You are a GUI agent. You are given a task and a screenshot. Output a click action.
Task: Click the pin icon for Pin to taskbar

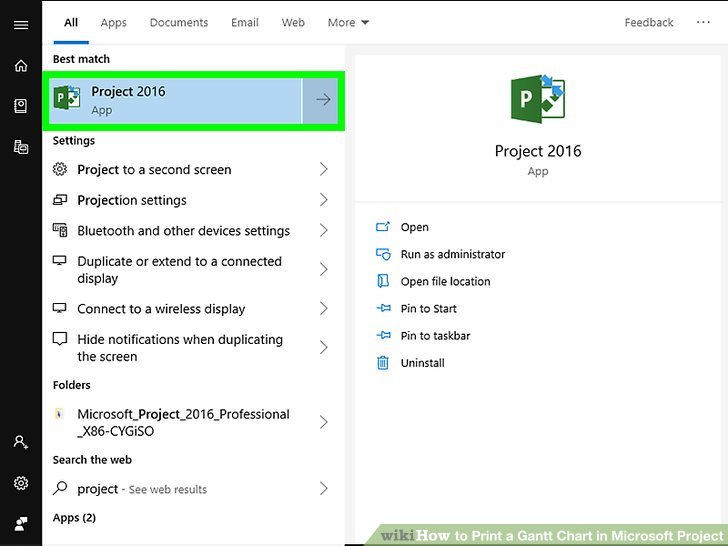click(x=383, y=335)
